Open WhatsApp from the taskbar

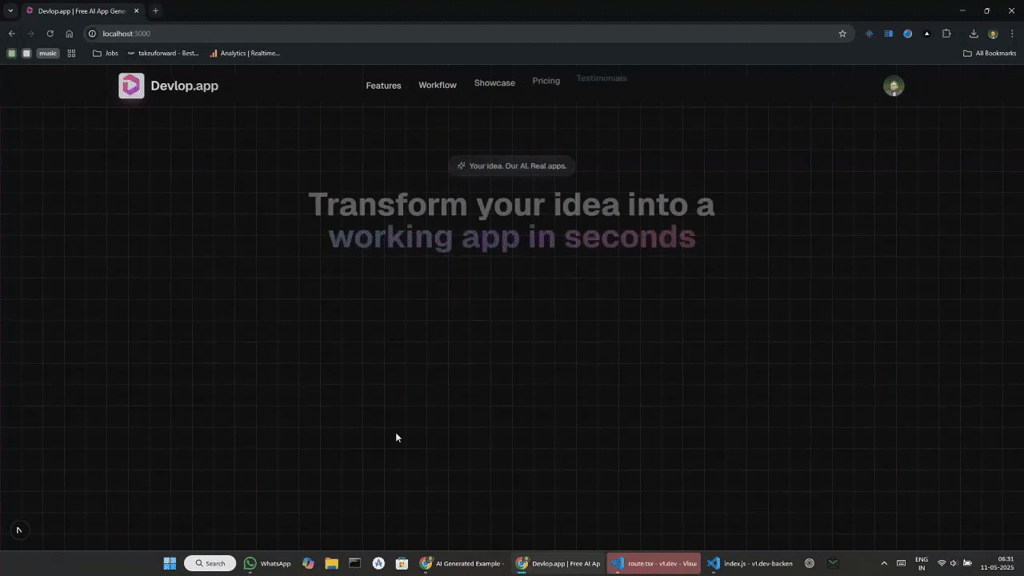pyautogui.click(x=267, y=563)
